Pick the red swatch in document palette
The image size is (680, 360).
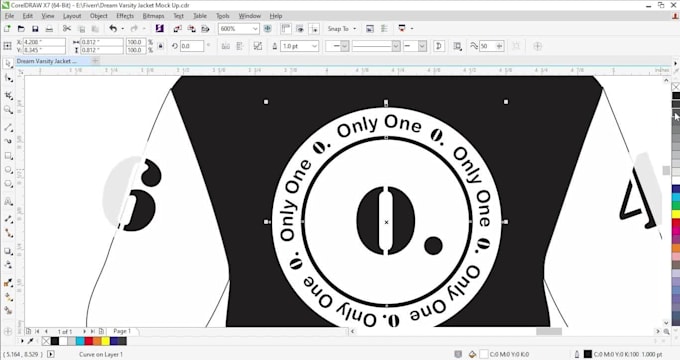point(88,341)
